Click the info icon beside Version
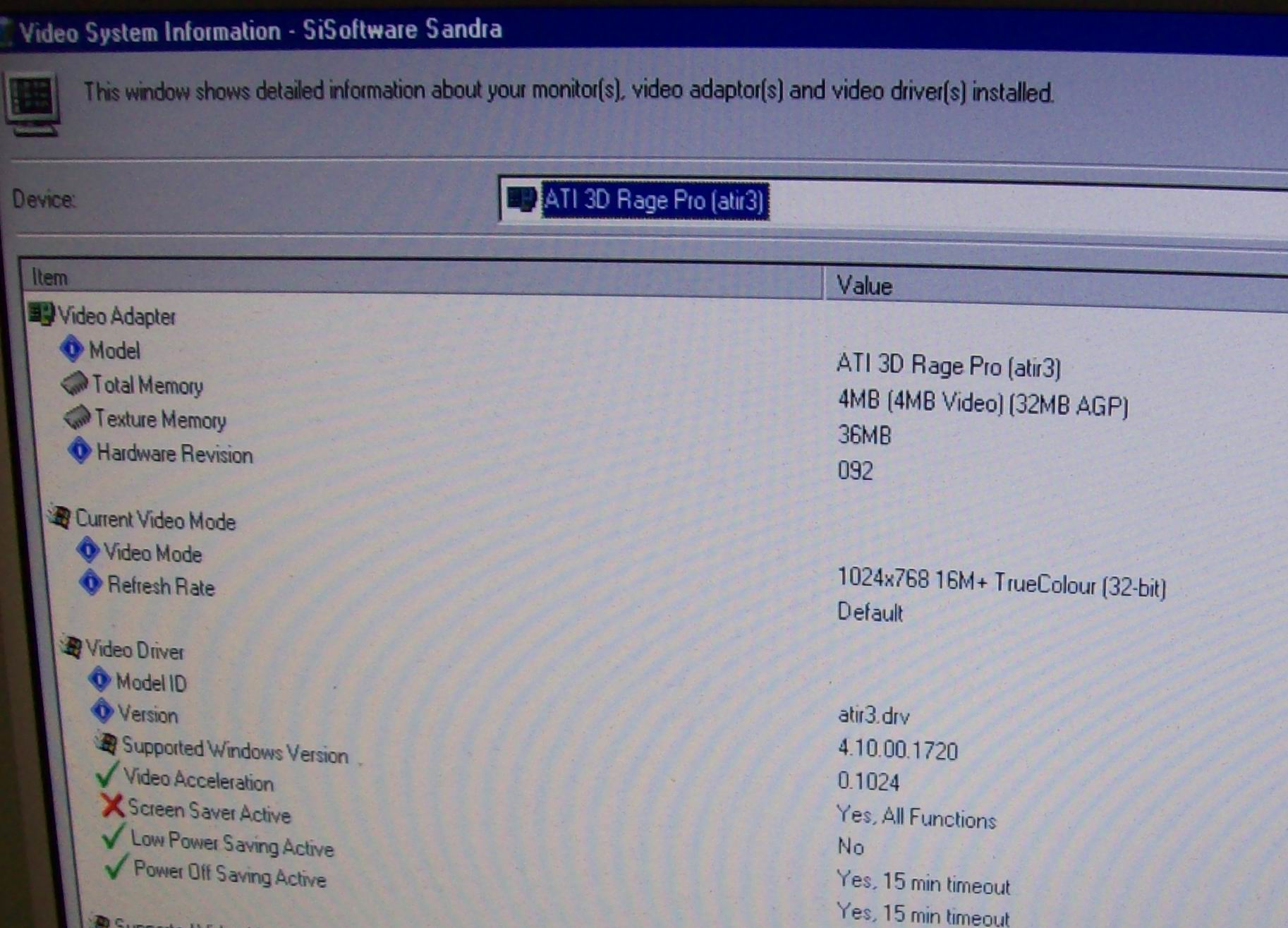 coord(102,711)
